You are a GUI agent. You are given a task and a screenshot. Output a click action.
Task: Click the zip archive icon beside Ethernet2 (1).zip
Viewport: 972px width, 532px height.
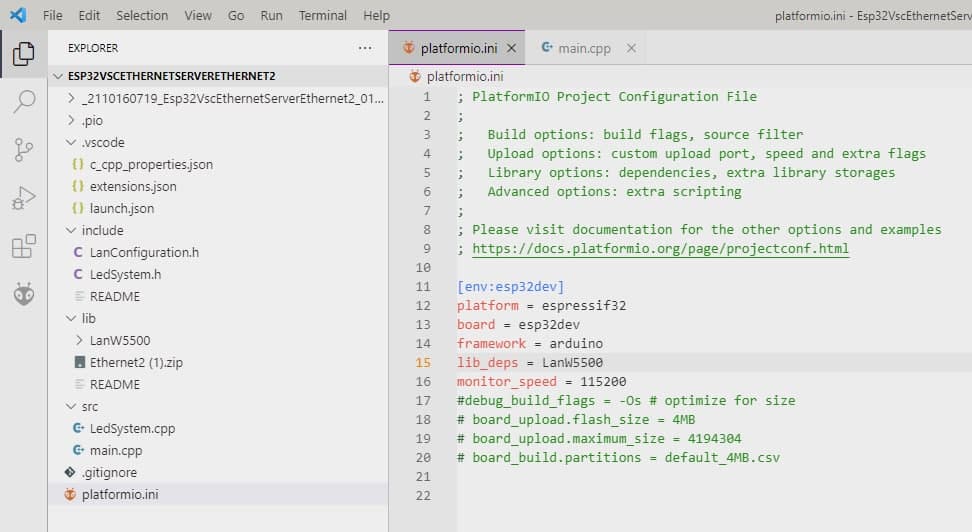pyautogui.click(x=79, y=362)
